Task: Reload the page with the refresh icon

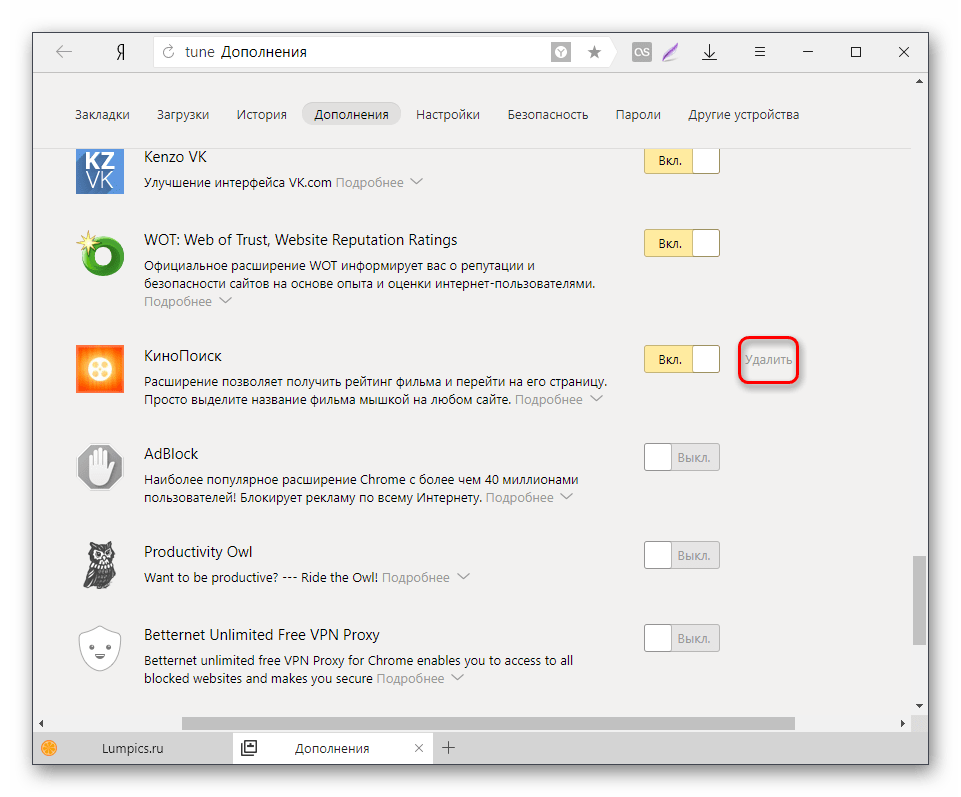Action: coord(169,52)
